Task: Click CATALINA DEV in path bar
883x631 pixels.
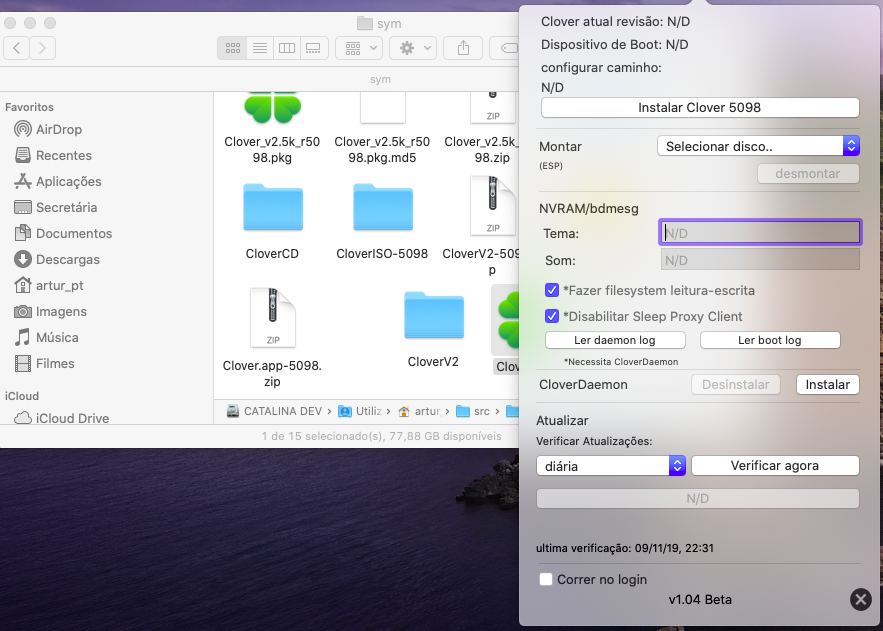Action: 274,411
